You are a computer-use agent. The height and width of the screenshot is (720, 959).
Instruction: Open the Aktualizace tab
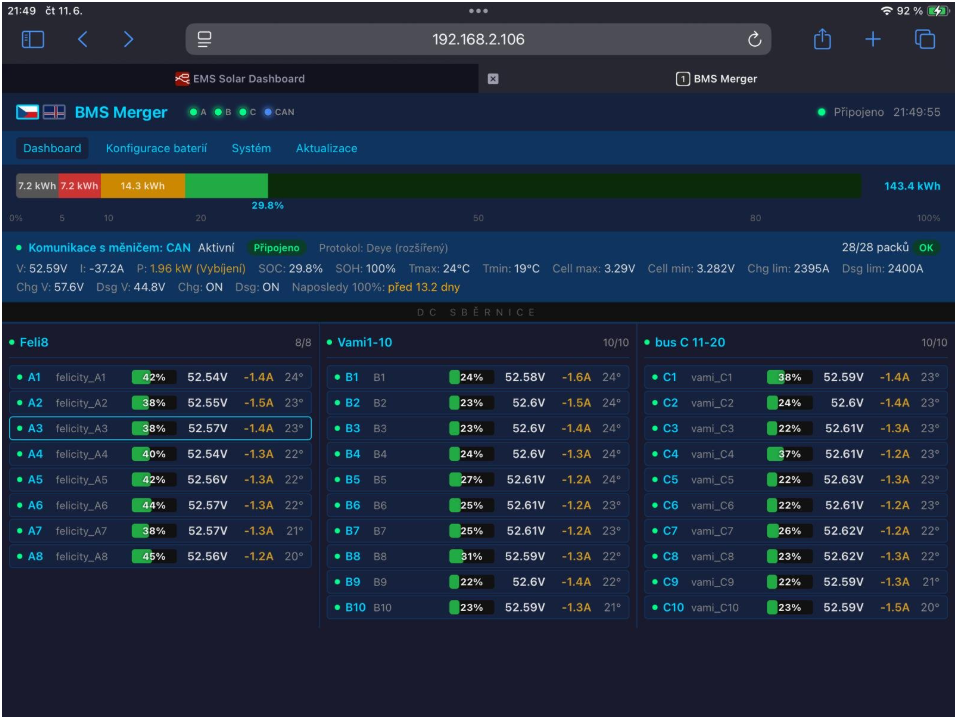point(327,148)
